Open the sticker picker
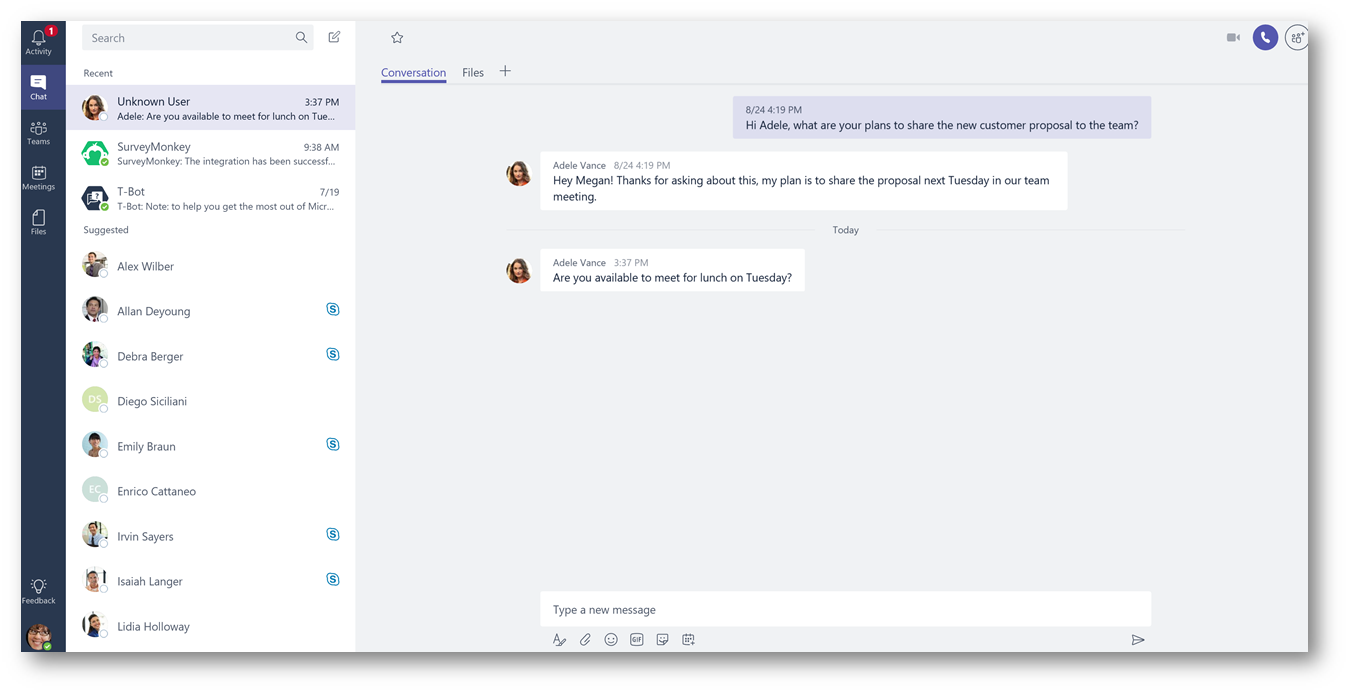The width and height of the screenshot is (1350, 694). coord(662,639)
